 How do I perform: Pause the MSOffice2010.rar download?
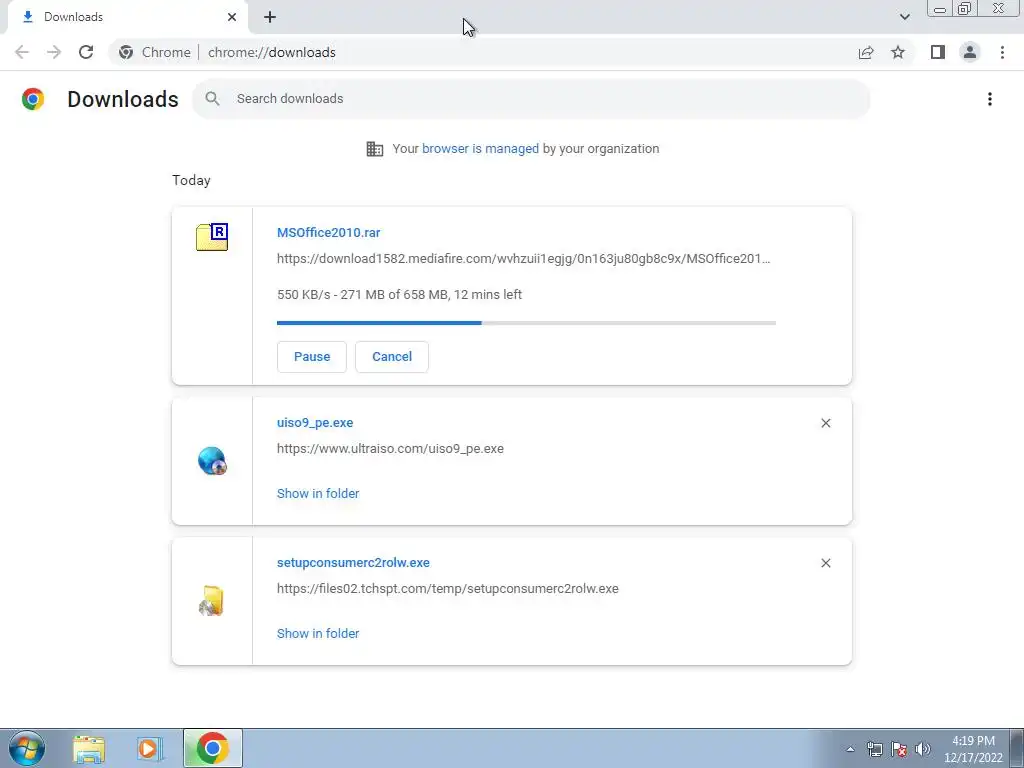click(312, 357)
